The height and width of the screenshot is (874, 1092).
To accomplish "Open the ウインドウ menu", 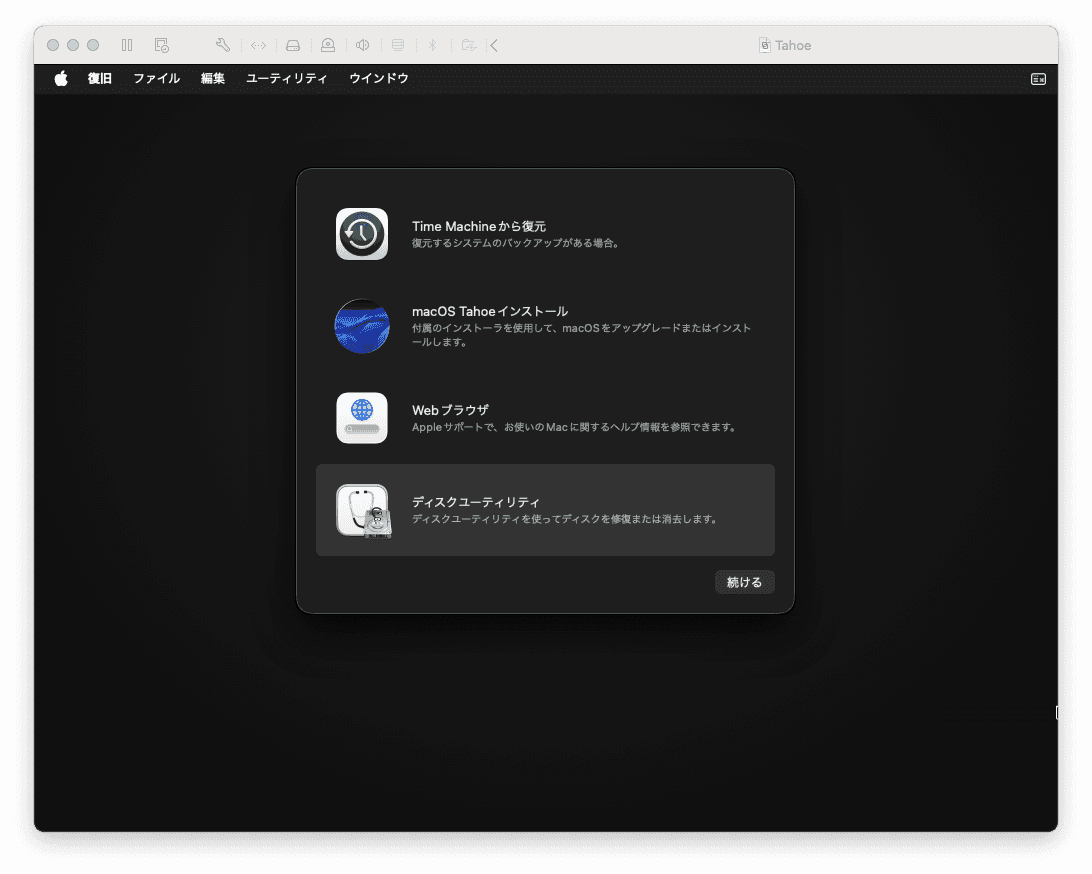I will point(379,79).
